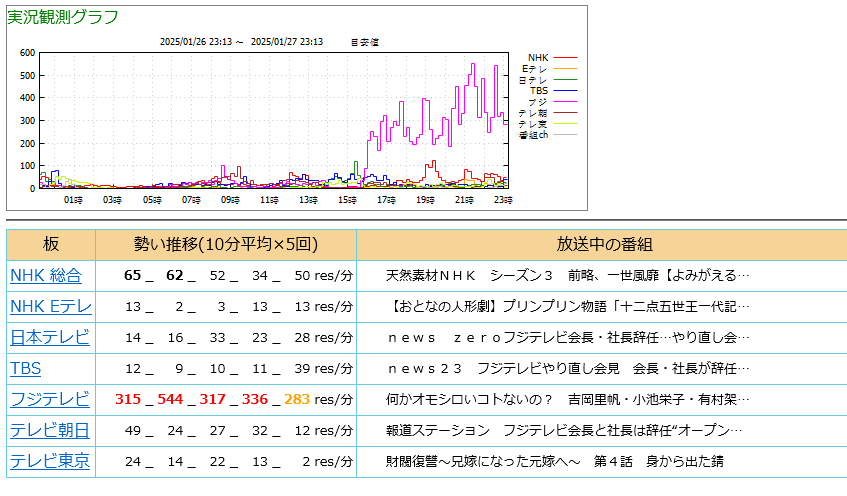This screenshot has height=496, width=847.
Task: Click the 13 res/分 value in NHK Eテレ row
Action: (x=323, y=306)
